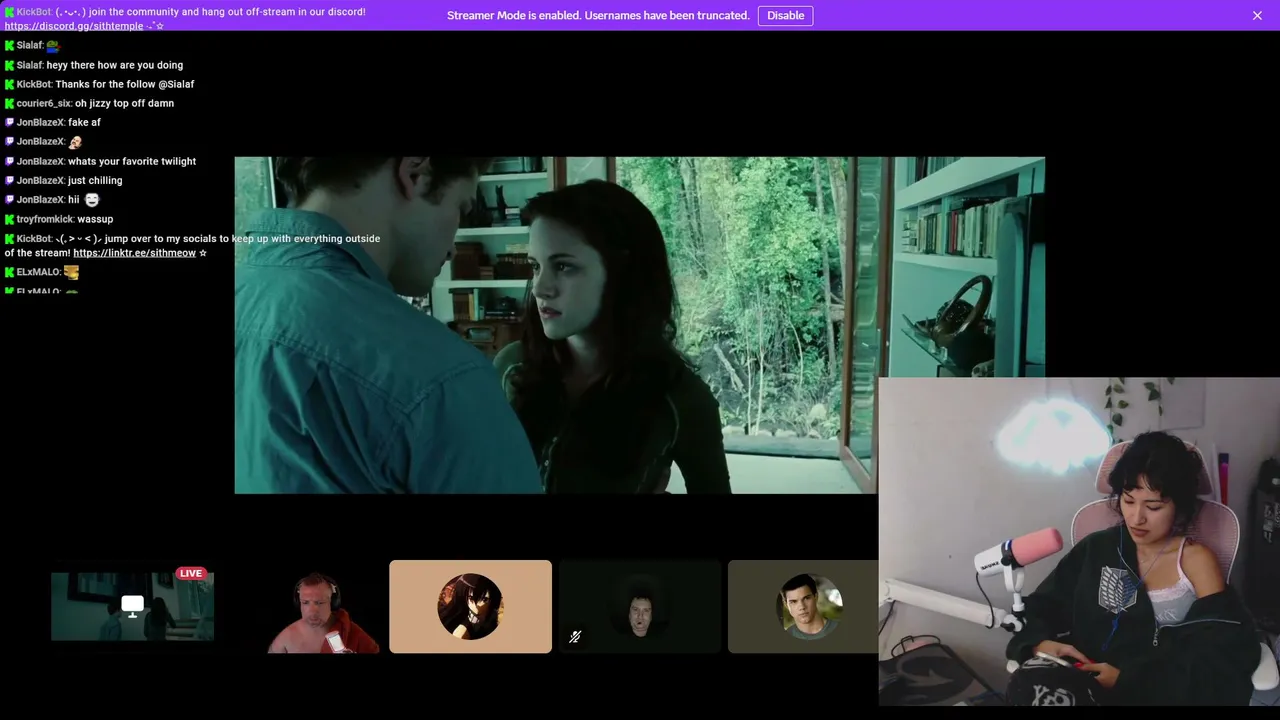Image resolution: width=1280 pixels, height=720 pixels.
Task: Click "whats your favorite twilight" chat message
Action: coord(132,161)
